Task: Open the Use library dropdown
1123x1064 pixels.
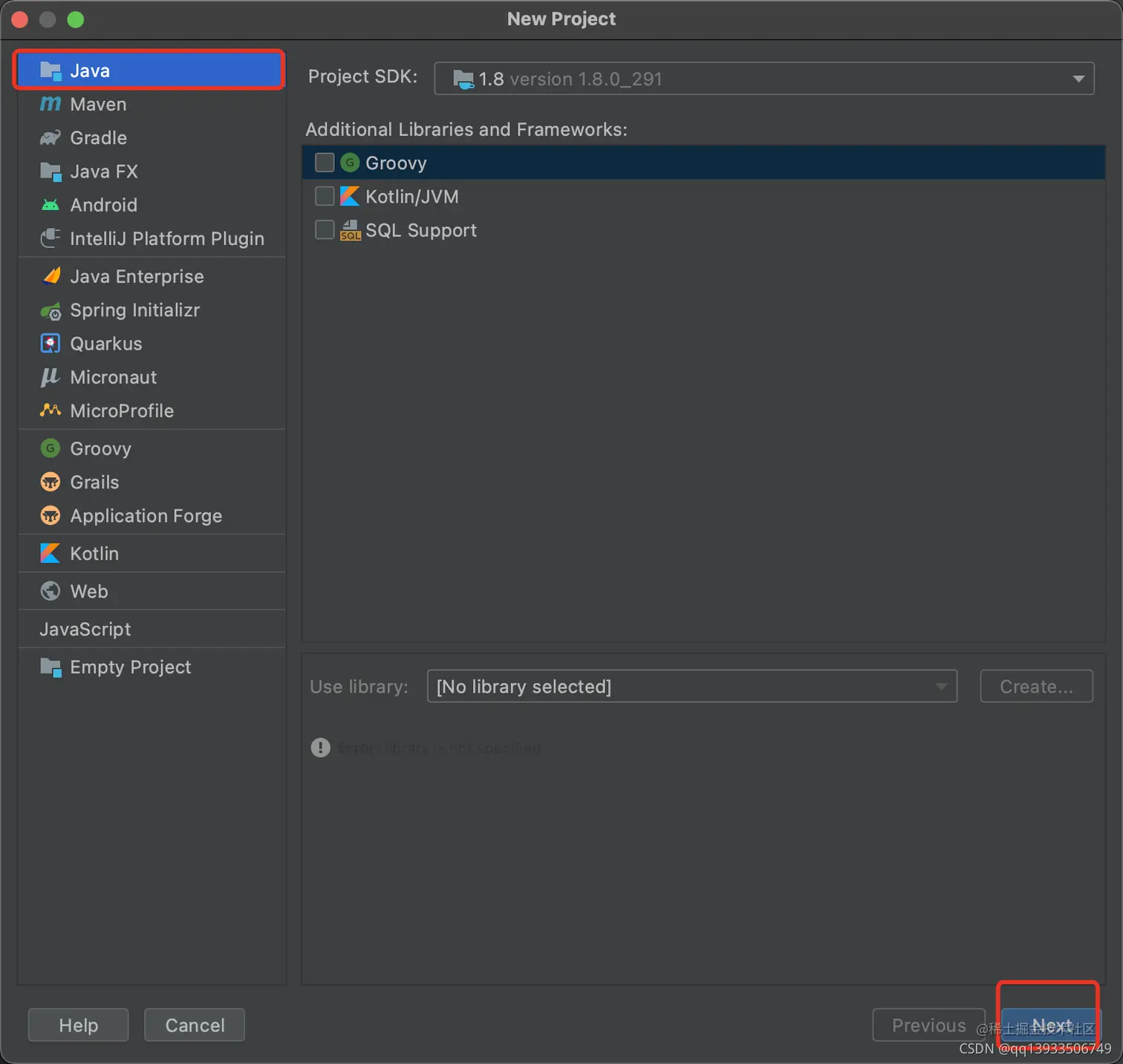Action: [x=692, y=686]
